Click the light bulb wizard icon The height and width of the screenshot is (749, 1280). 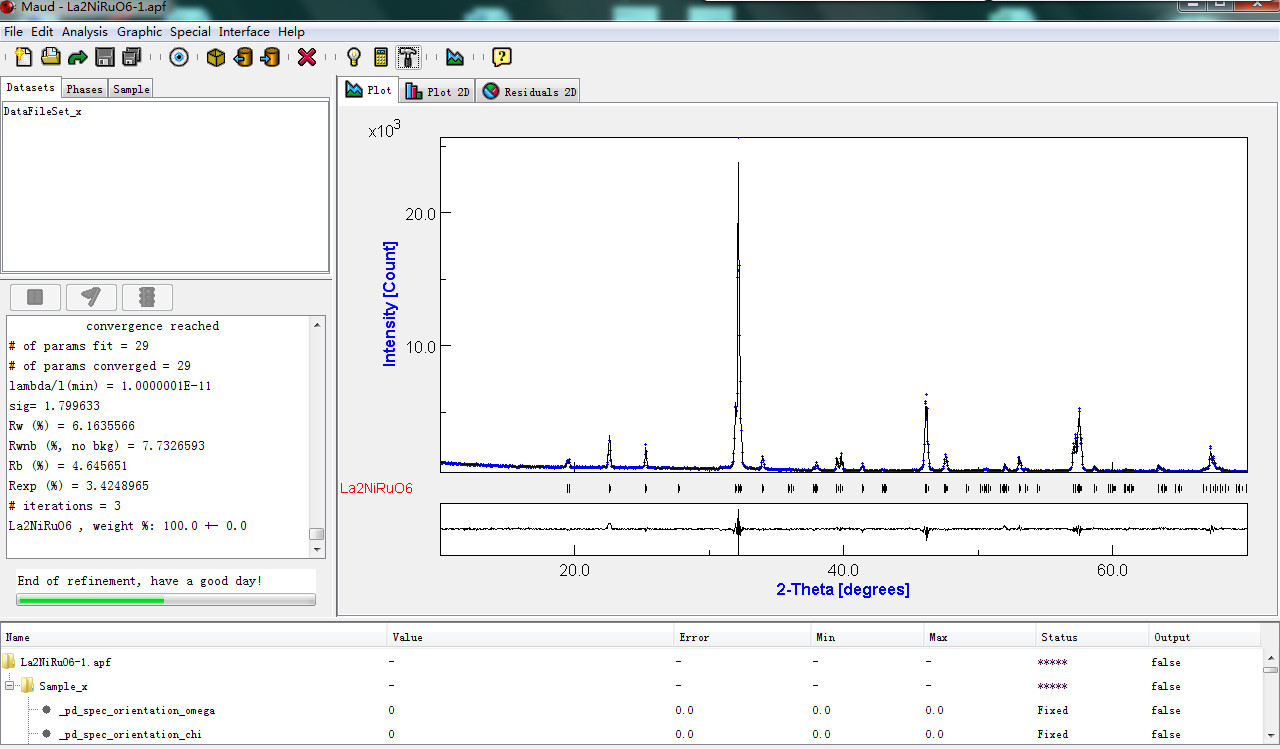coord(353,57)
